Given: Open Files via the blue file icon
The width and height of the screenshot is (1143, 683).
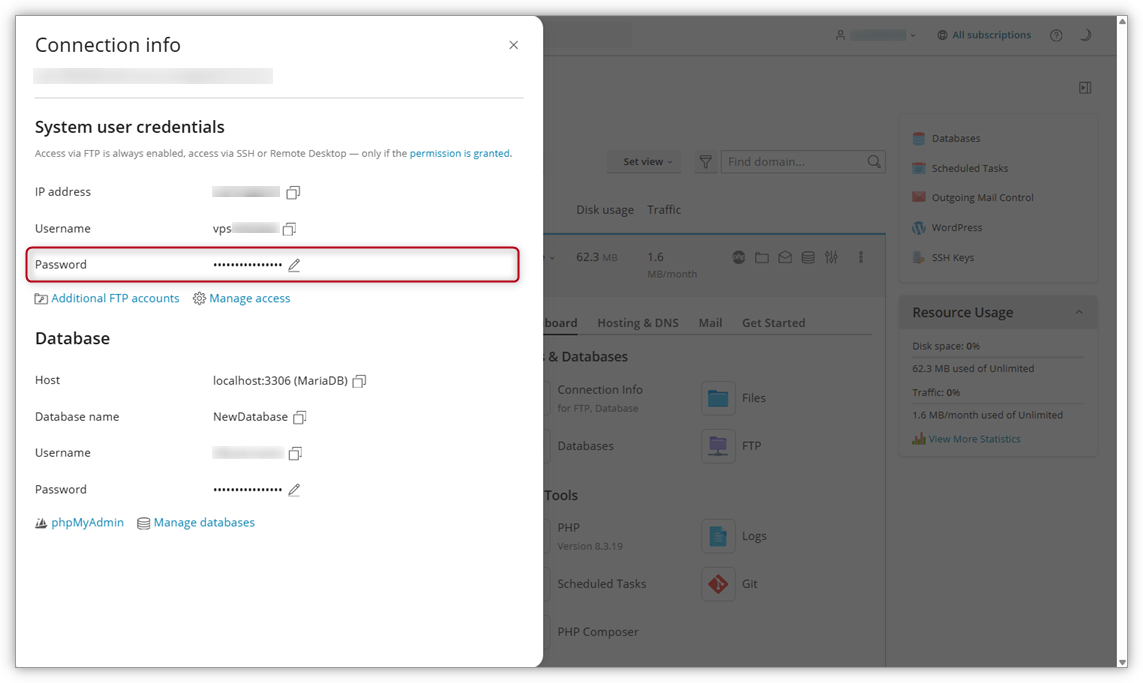Looking at the screenshot, I should [x=718, y=398].
